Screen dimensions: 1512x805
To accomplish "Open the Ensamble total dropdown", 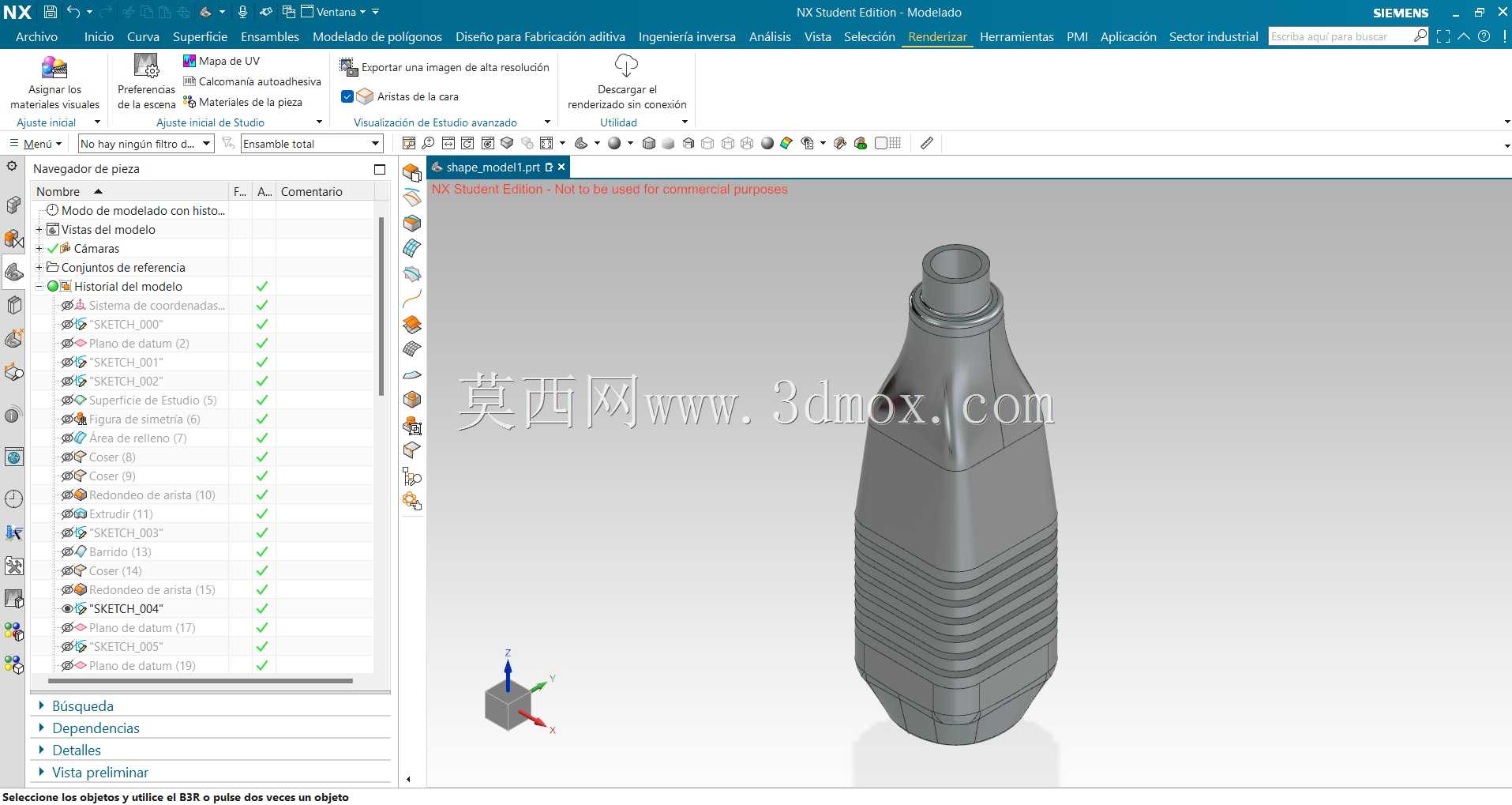I will coord(312,143).
